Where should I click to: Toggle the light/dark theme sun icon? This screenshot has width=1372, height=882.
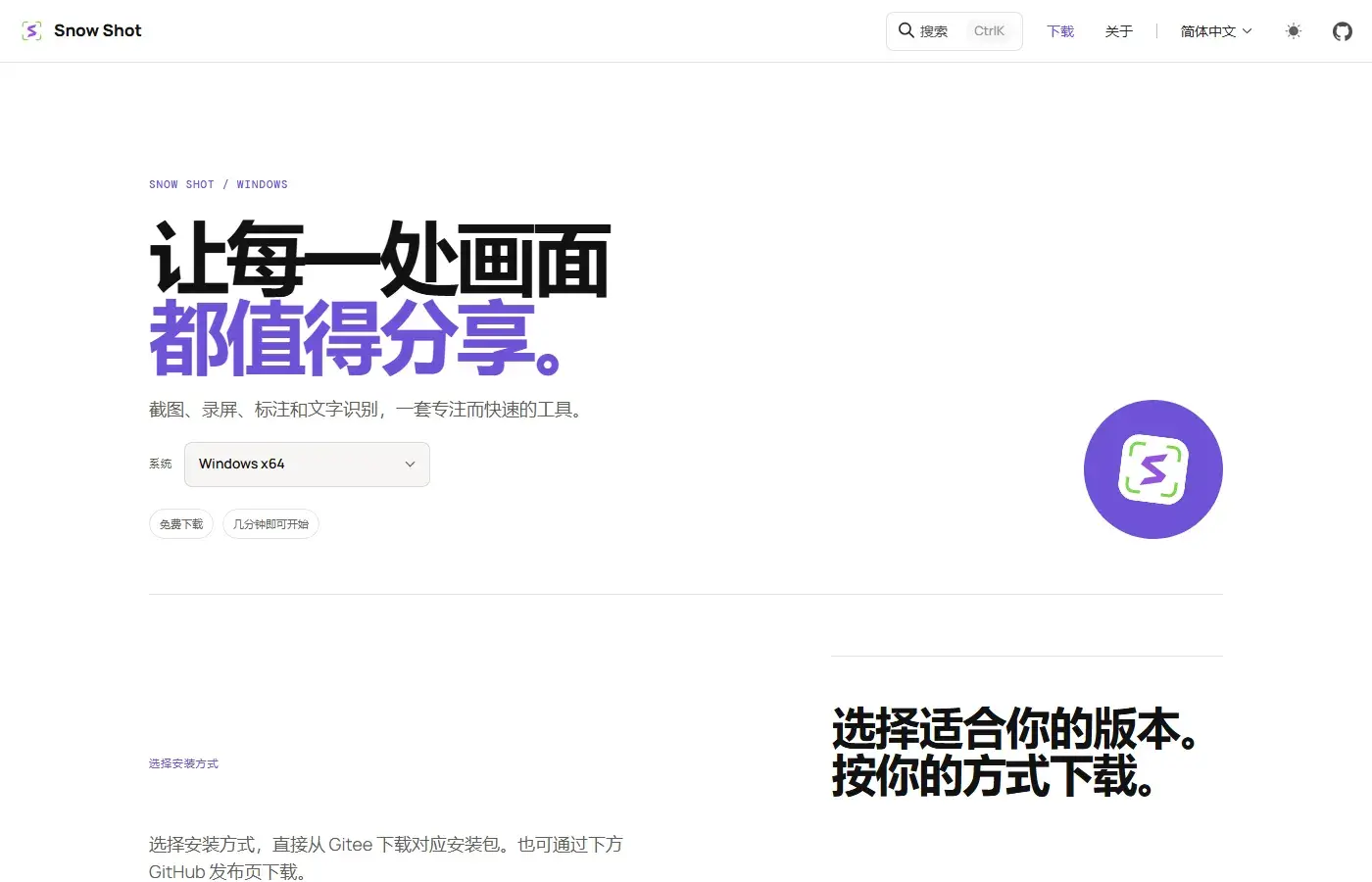1294,31
